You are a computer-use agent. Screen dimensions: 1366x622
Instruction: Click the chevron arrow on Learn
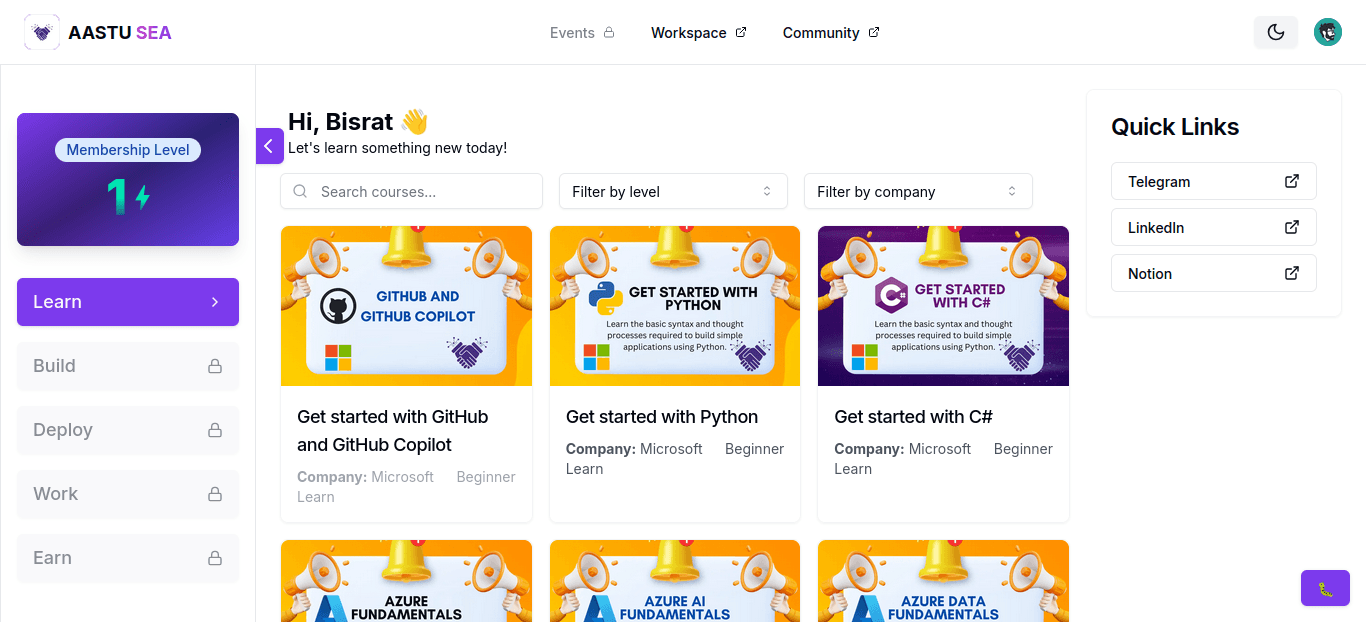pyautogui.click(x=215, y=302)
